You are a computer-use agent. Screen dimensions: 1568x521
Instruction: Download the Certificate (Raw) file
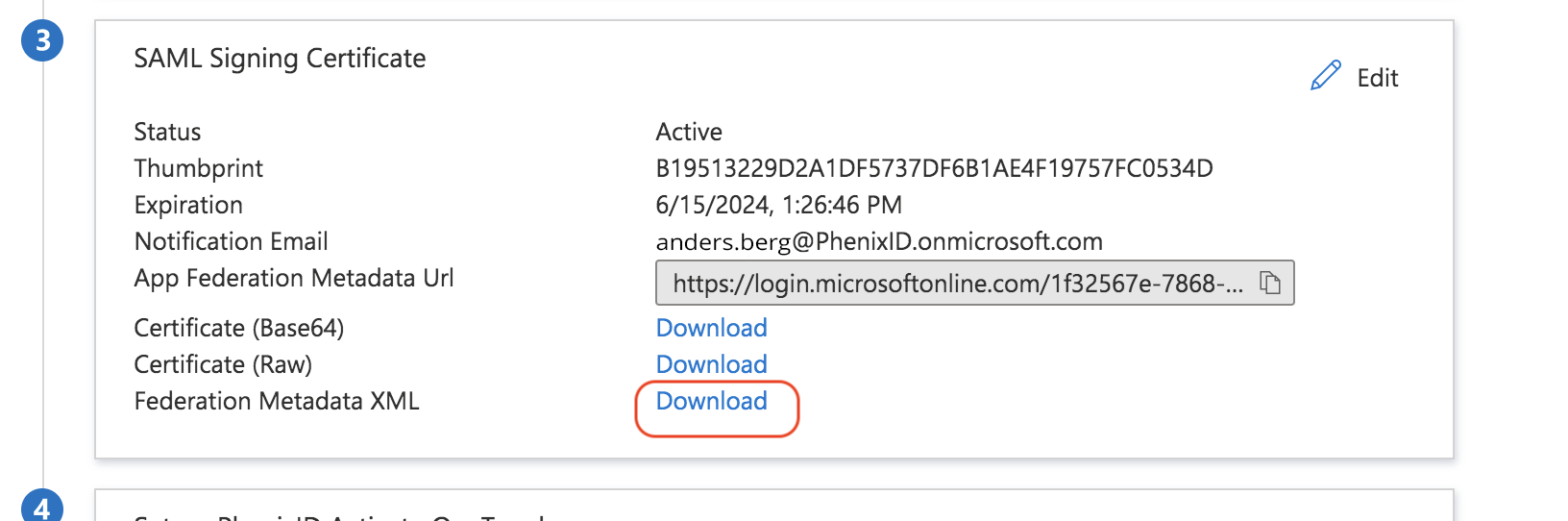(x=711, y=364)
